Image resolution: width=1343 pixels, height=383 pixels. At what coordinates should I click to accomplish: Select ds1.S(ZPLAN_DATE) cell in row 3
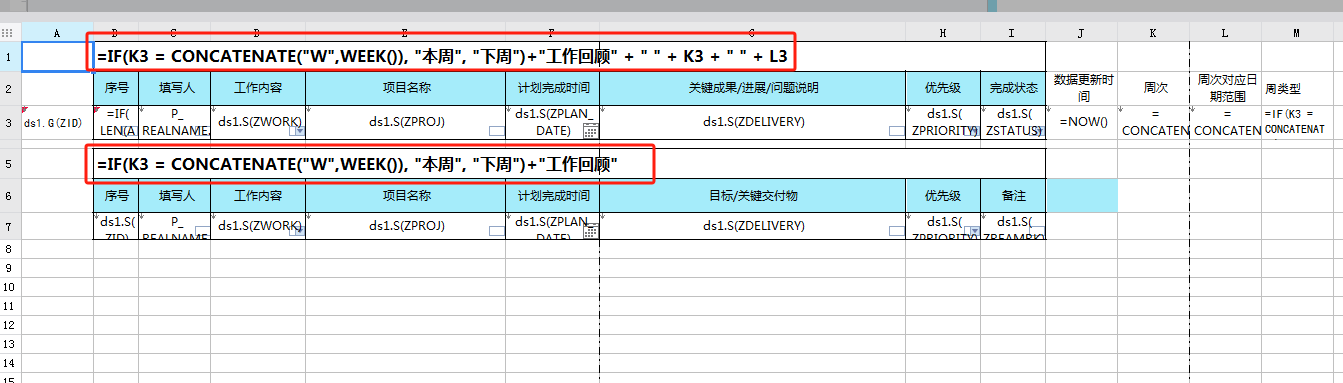[x=552, y=122]
